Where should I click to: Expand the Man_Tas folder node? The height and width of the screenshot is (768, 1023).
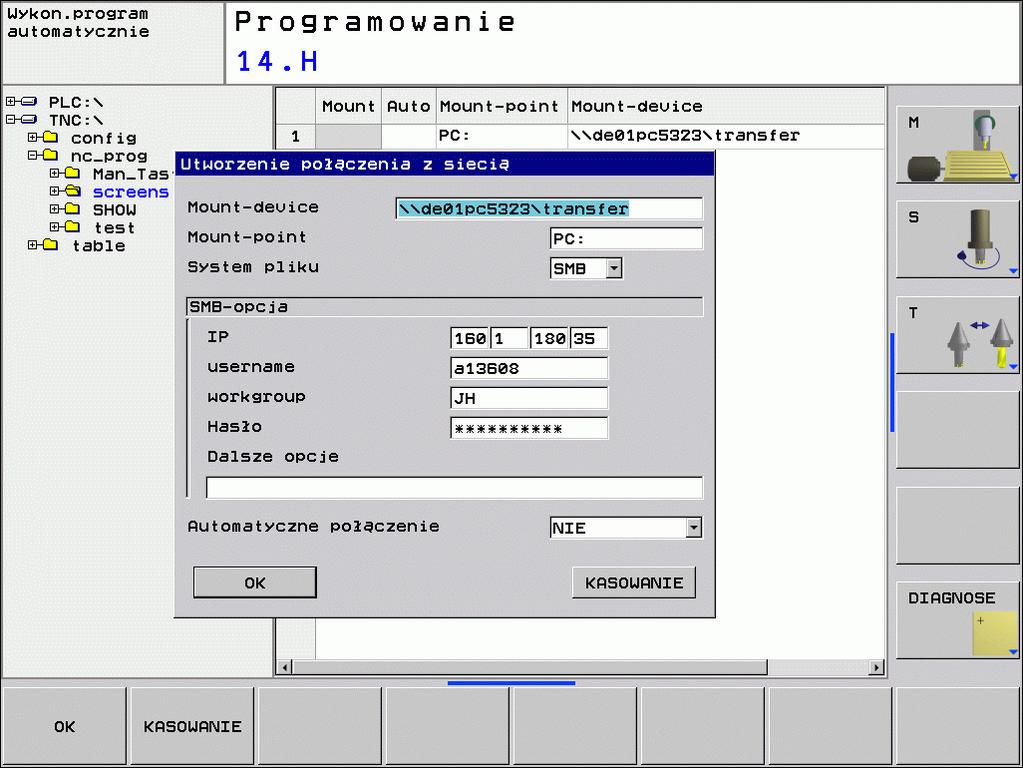click(55, 174)
